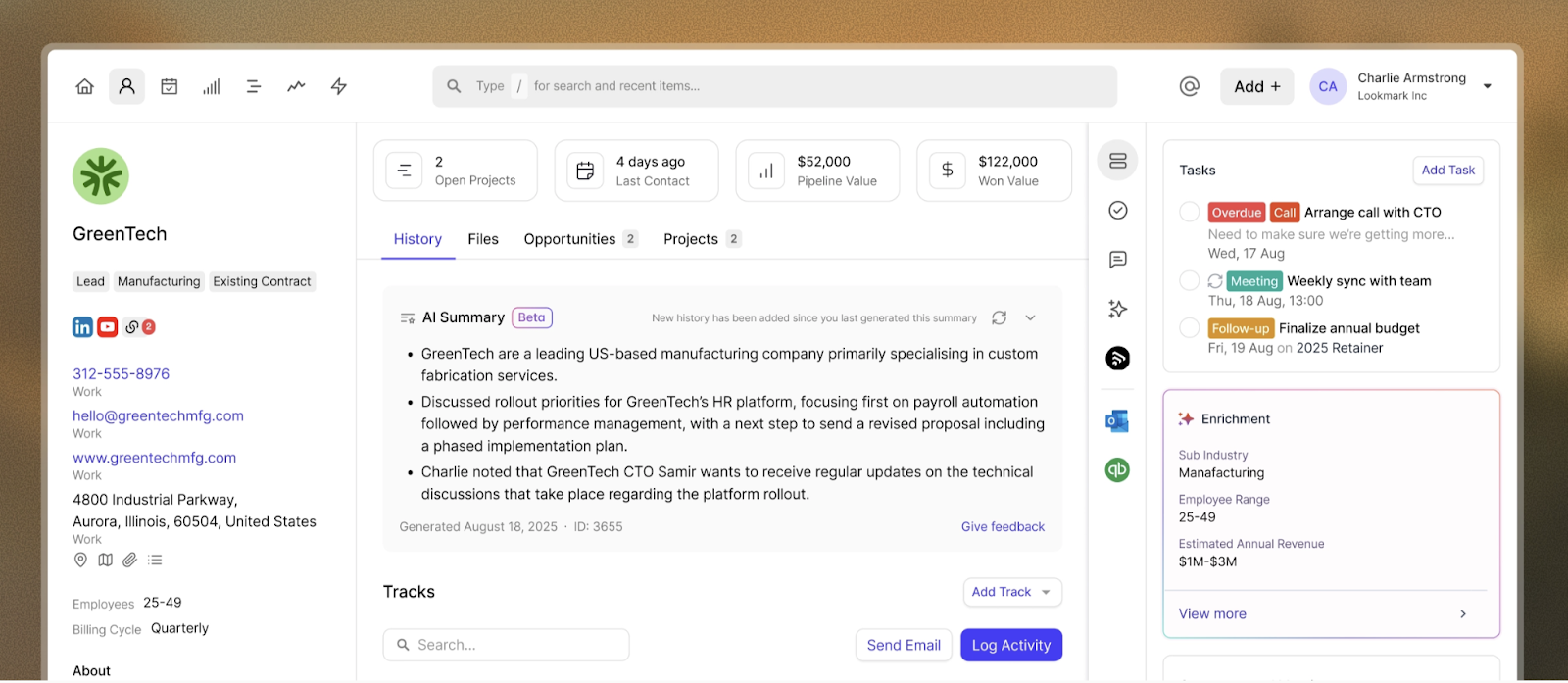Go to the Home icon in top navigation
Viewport: 1568px width, 683px height.
click(85, 86)
